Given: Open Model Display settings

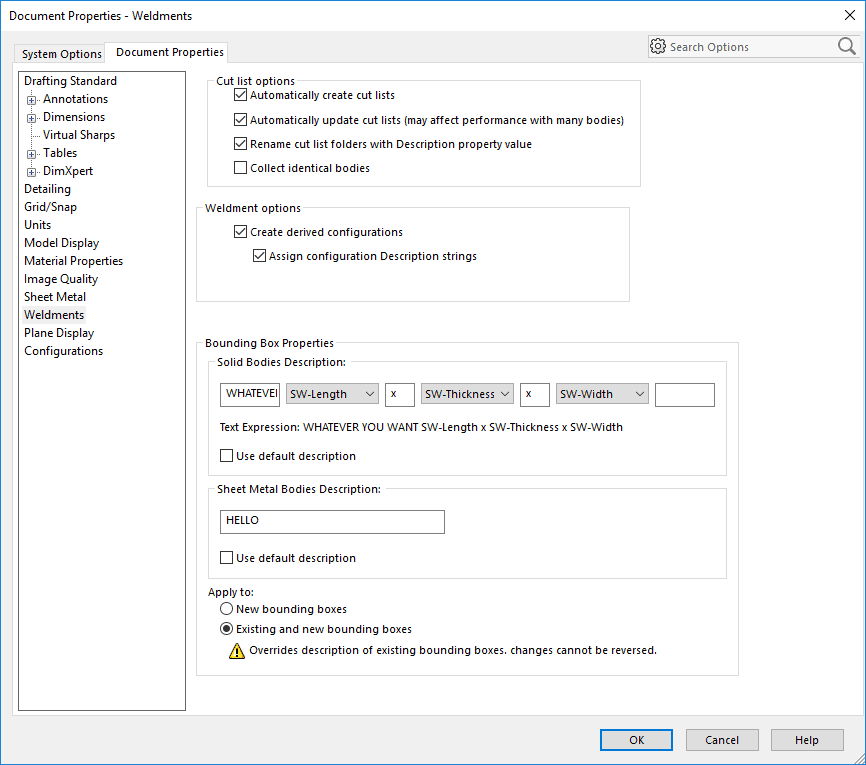Looking at the screenshot, I should tap(61, 243).
